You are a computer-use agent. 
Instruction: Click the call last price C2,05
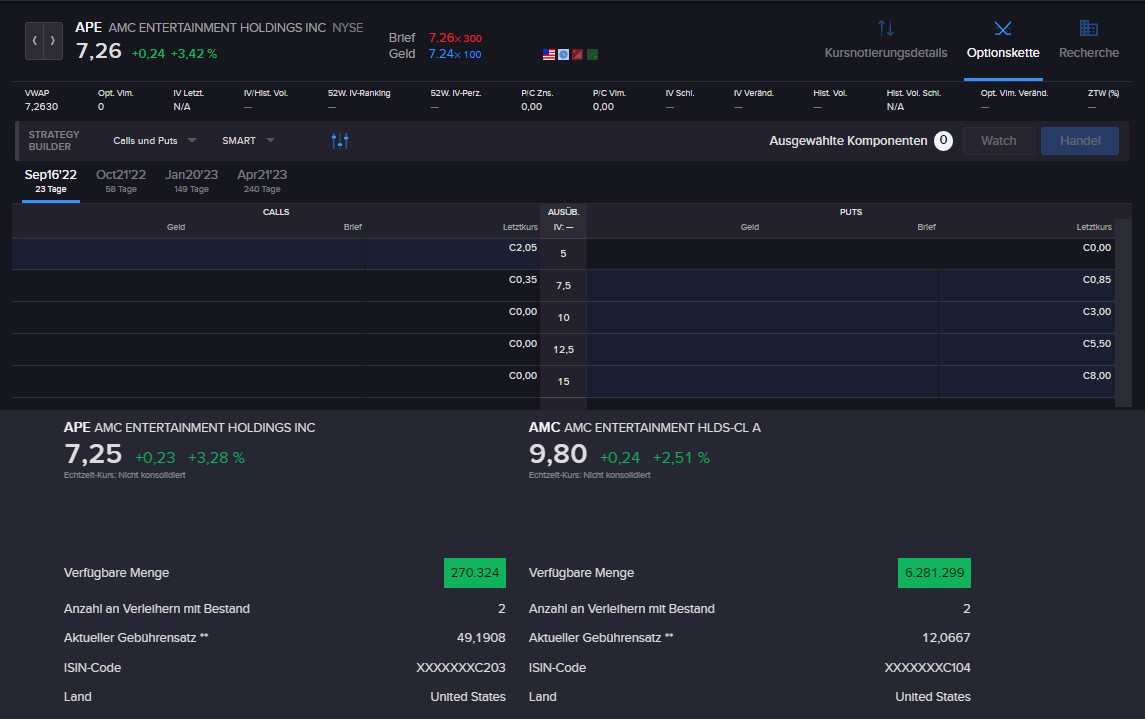[522, 248]
